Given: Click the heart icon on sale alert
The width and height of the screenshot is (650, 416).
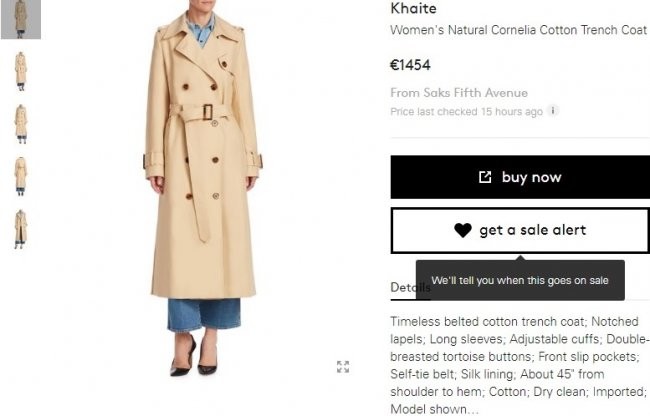Looking at the screenshot, I should pyautogui.click(x=462, y=230).
